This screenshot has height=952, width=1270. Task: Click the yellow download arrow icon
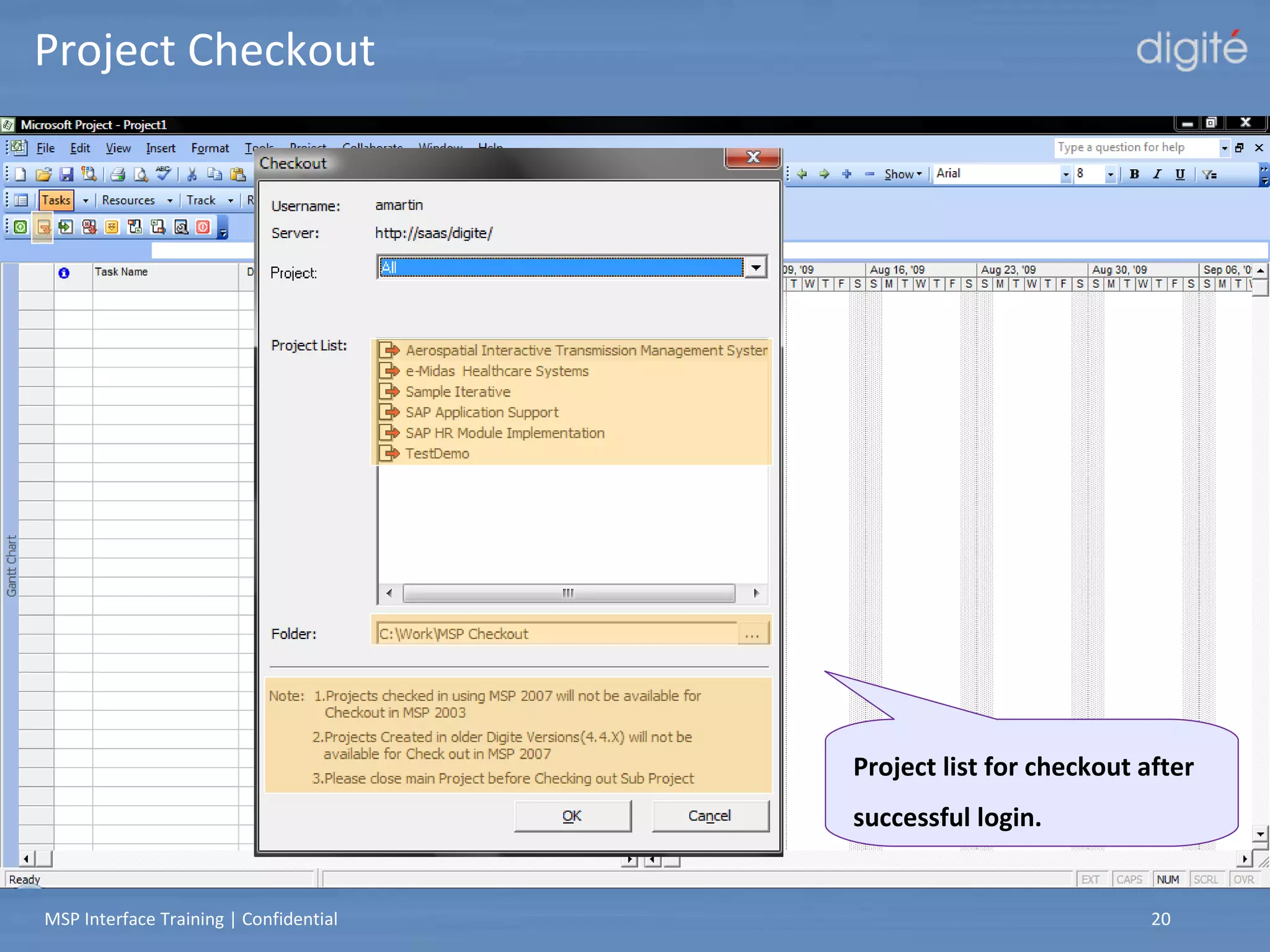(112, 227)
